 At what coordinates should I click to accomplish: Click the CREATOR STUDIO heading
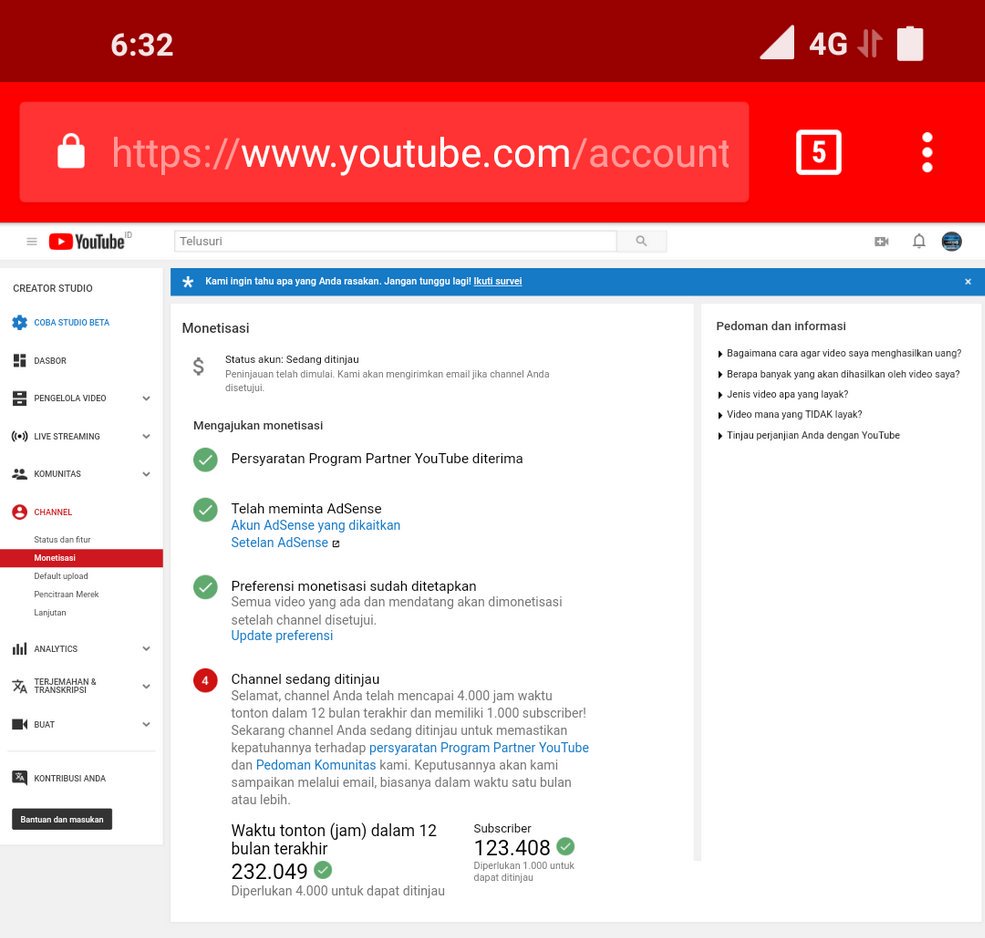pyautogui.click(x=53, y=288)
